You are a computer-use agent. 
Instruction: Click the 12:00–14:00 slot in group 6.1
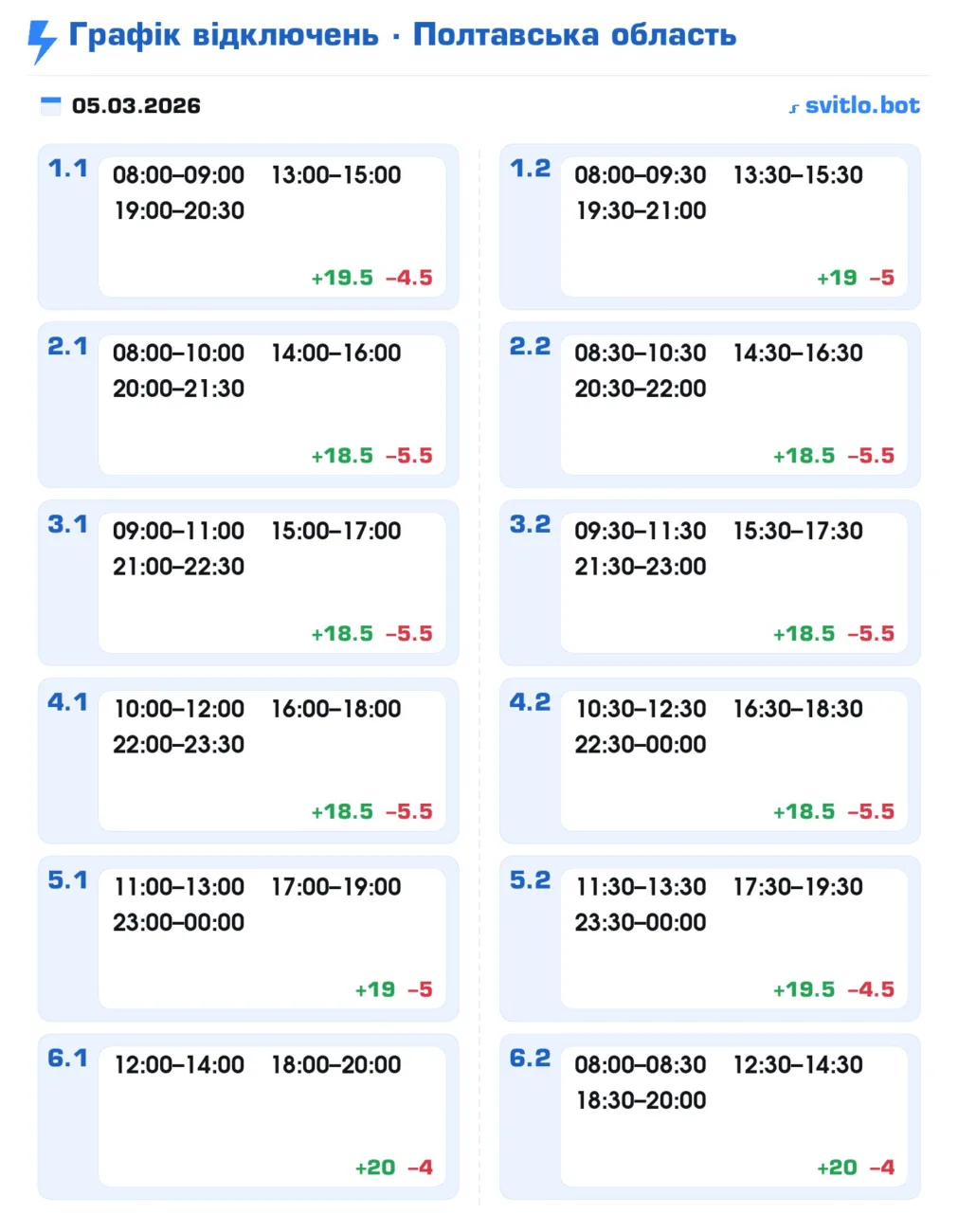click(179, 1065)
